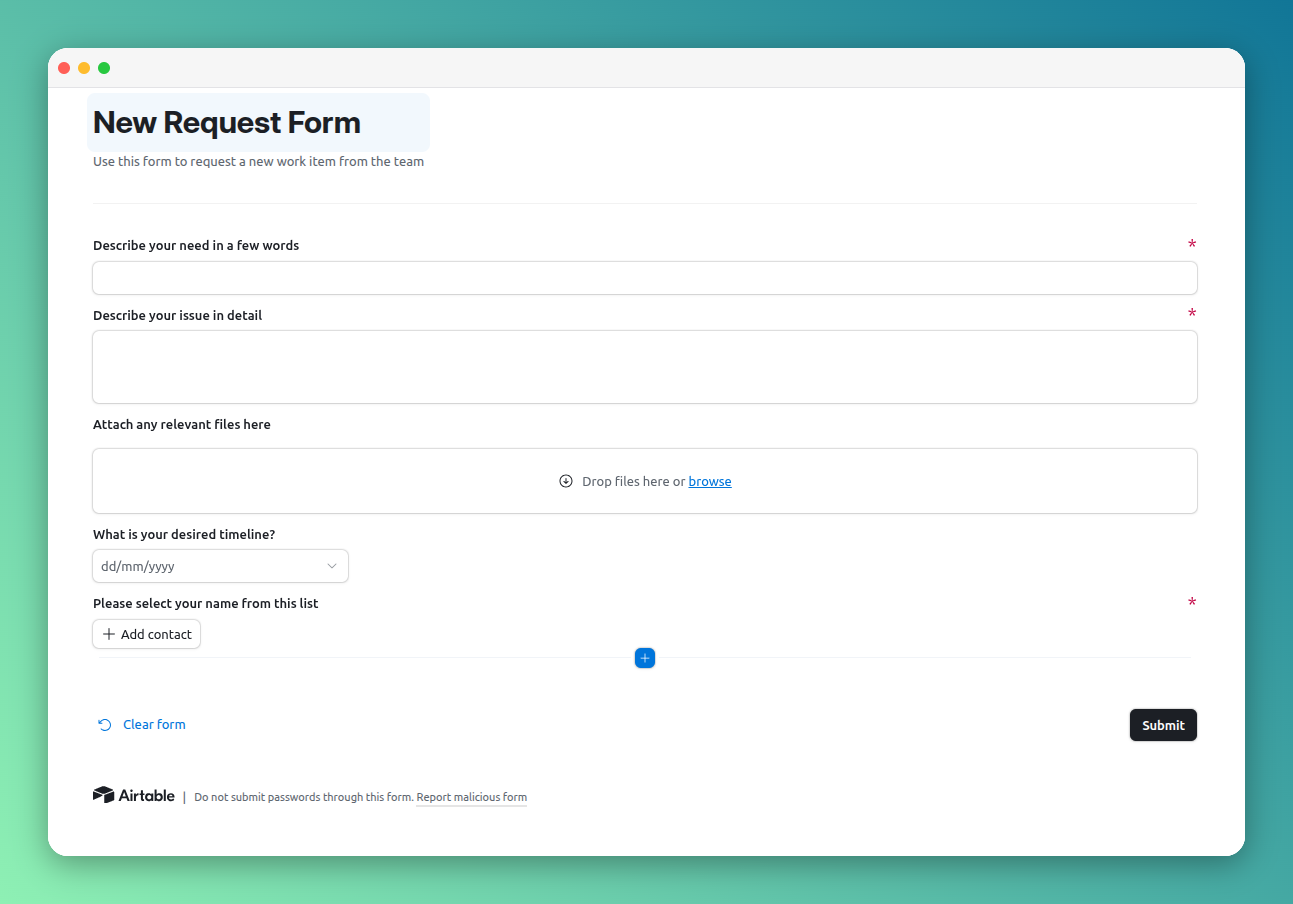Click the undo icon beside Clear form

(104, 724)
